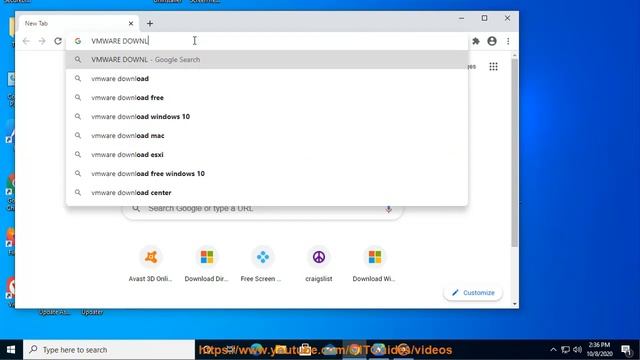Open the Chrome profile avatar icon
Image resolution: width=640 pixels, height=360 pixels.
pos(492,41)
